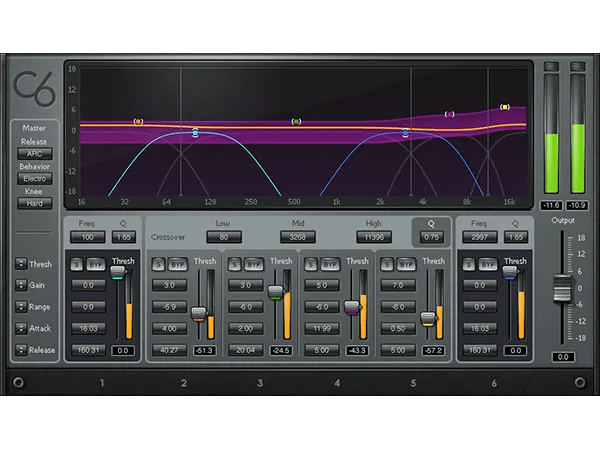The image size is (600, 450).
Task: Click the band 3 release value 20.04
Action: click(246, 350)
